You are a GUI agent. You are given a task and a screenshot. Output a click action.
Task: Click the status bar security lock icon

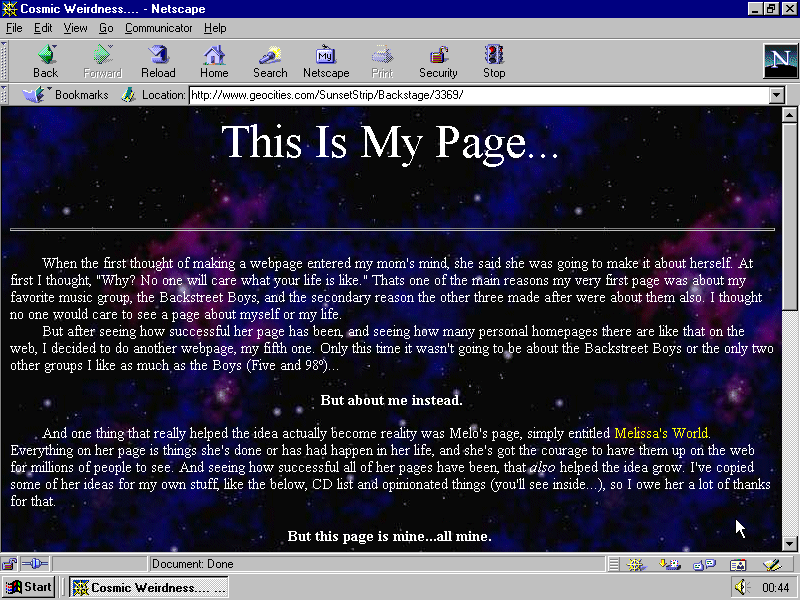tap(9, 564)
